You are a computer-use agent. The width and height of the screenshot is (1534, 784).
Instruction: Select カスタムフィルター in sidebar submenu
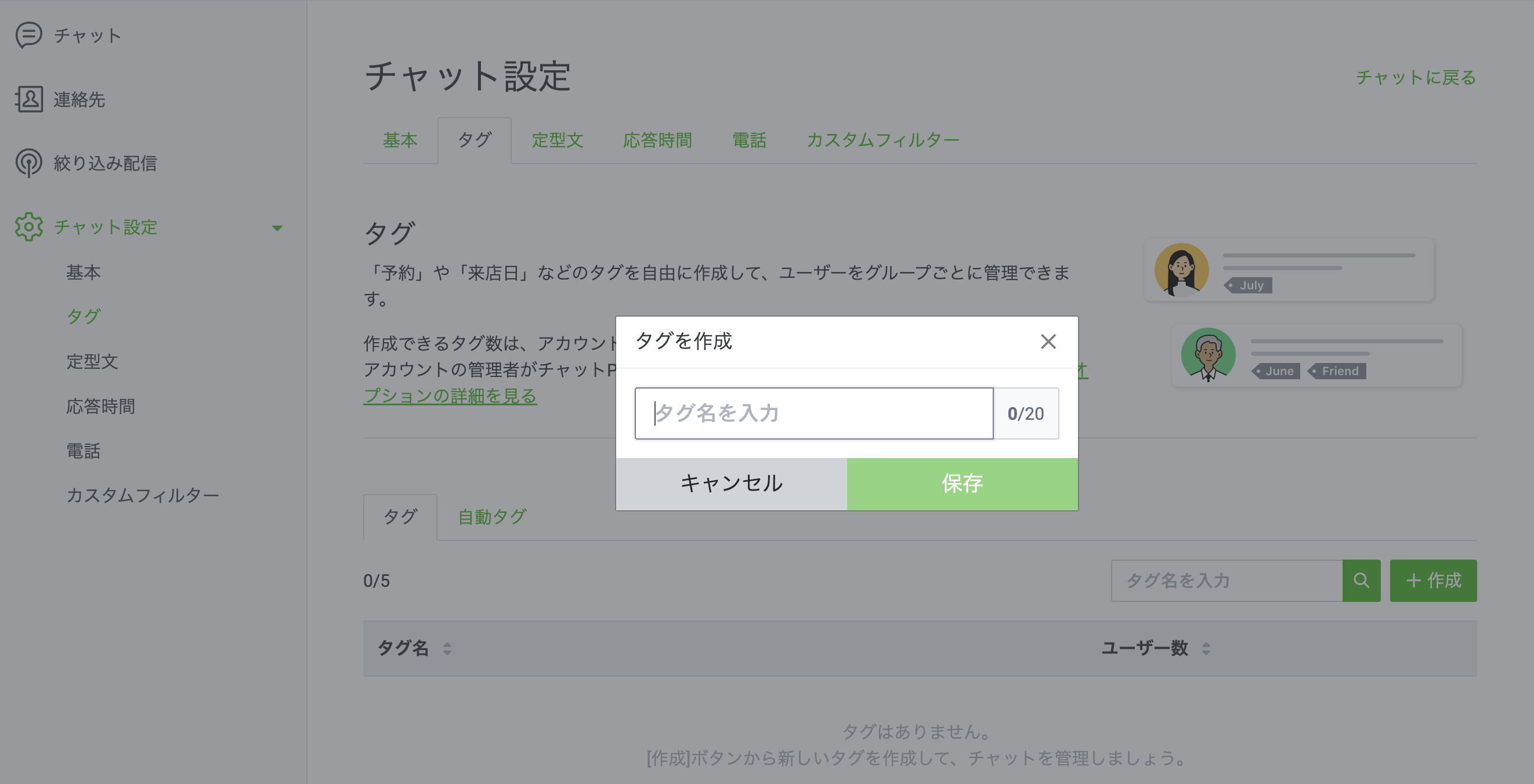click(143, 495)
